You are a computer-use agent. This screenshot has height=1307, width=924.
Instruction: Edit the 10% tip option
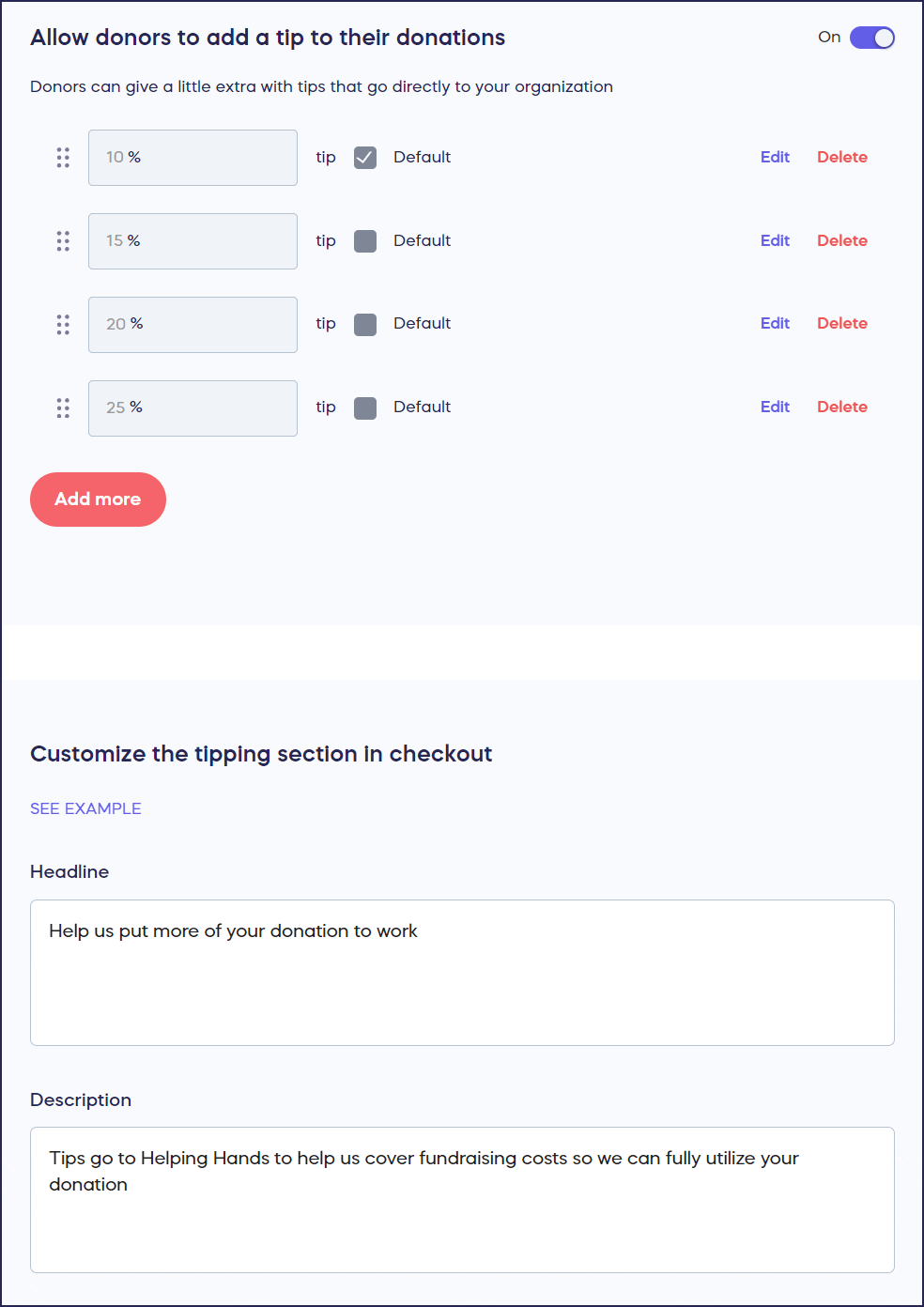click(775, 157)
